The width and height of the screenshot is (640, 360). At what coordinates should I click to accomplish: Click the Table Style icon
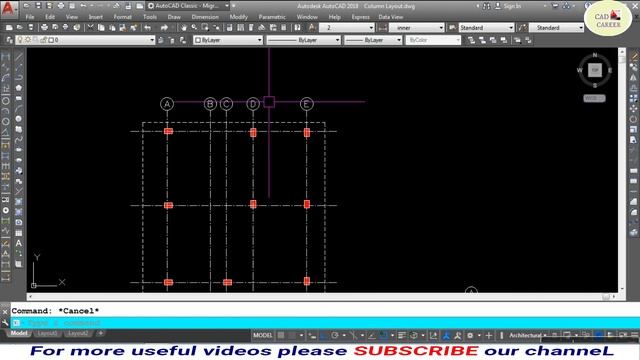click(x=452, y=28)
